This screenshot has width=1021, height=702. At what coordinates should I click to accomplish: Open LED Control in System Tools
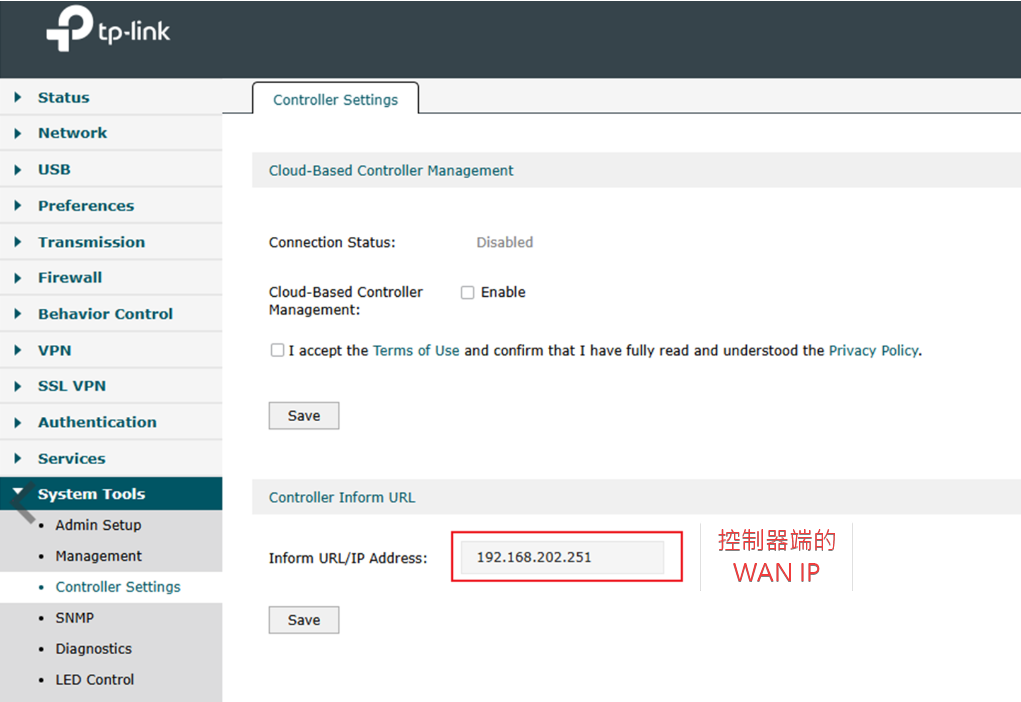(94, 680)
